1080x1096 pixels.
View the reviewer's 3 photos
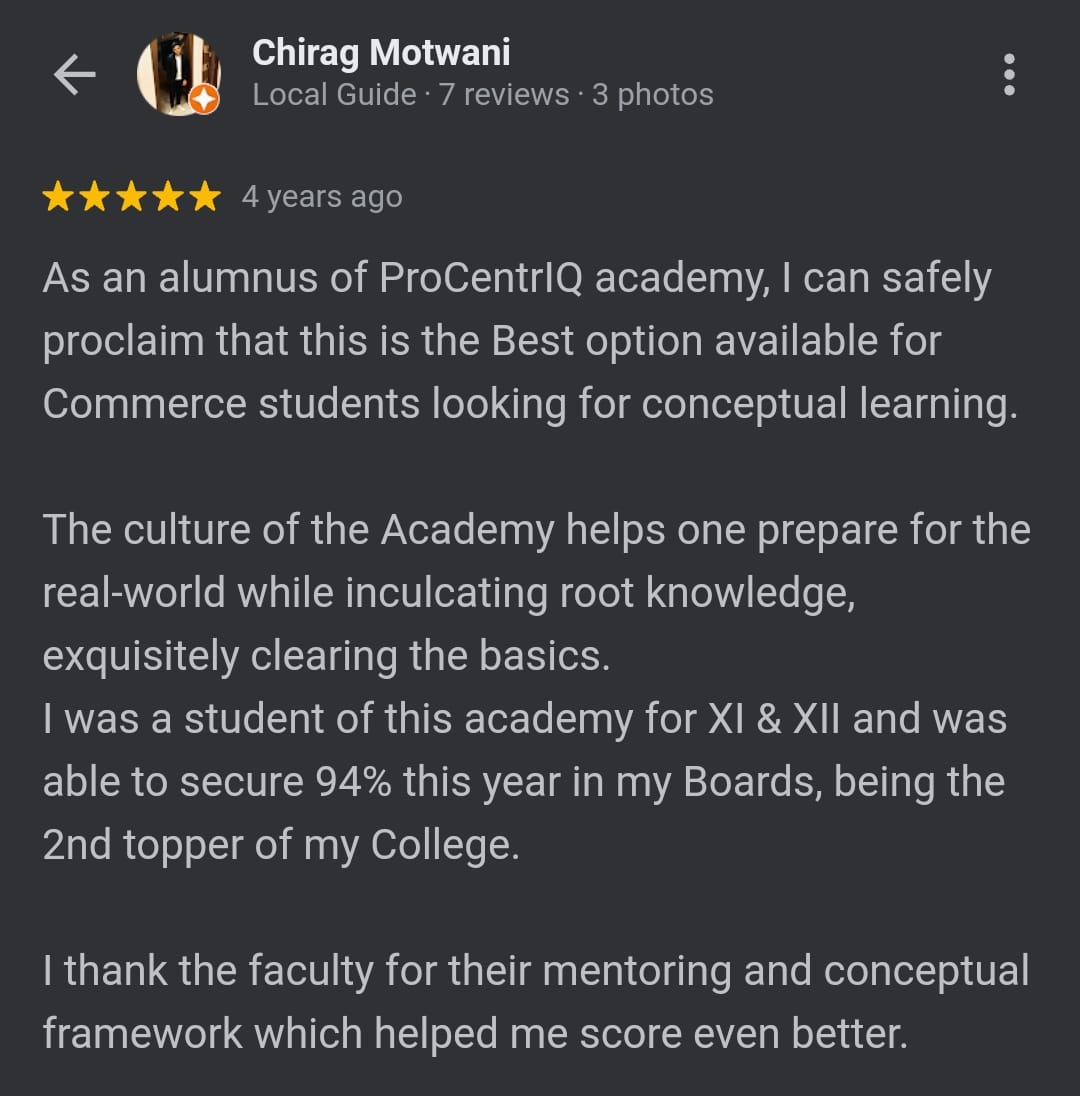coord(652,95)
